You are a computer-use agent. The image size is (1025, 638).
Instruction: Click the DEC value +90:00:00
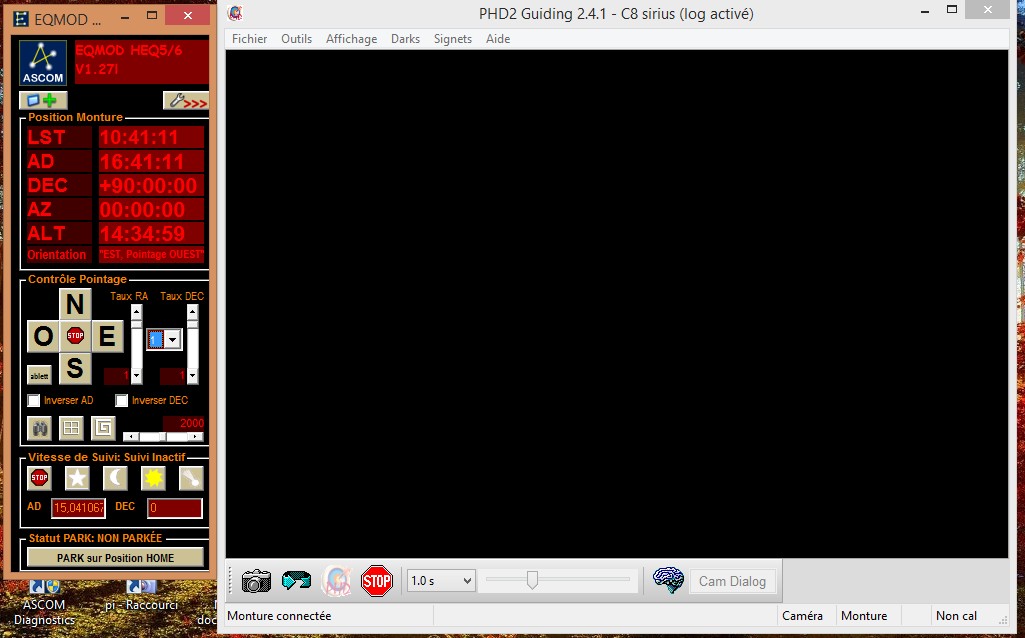tap(151, 186)
